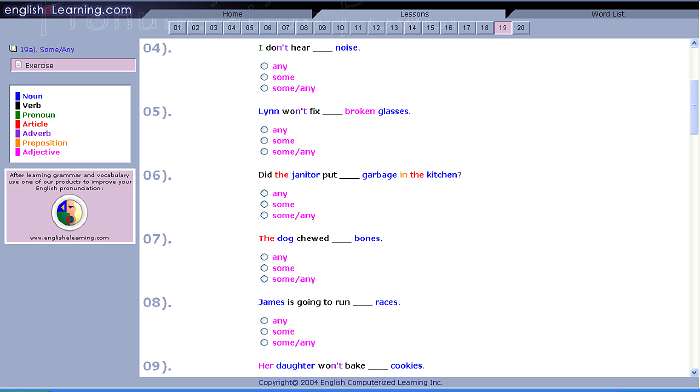Click the word 'cookies' in question 09
This screenshot has width=700, height=392.
click(x=406, y=366)
